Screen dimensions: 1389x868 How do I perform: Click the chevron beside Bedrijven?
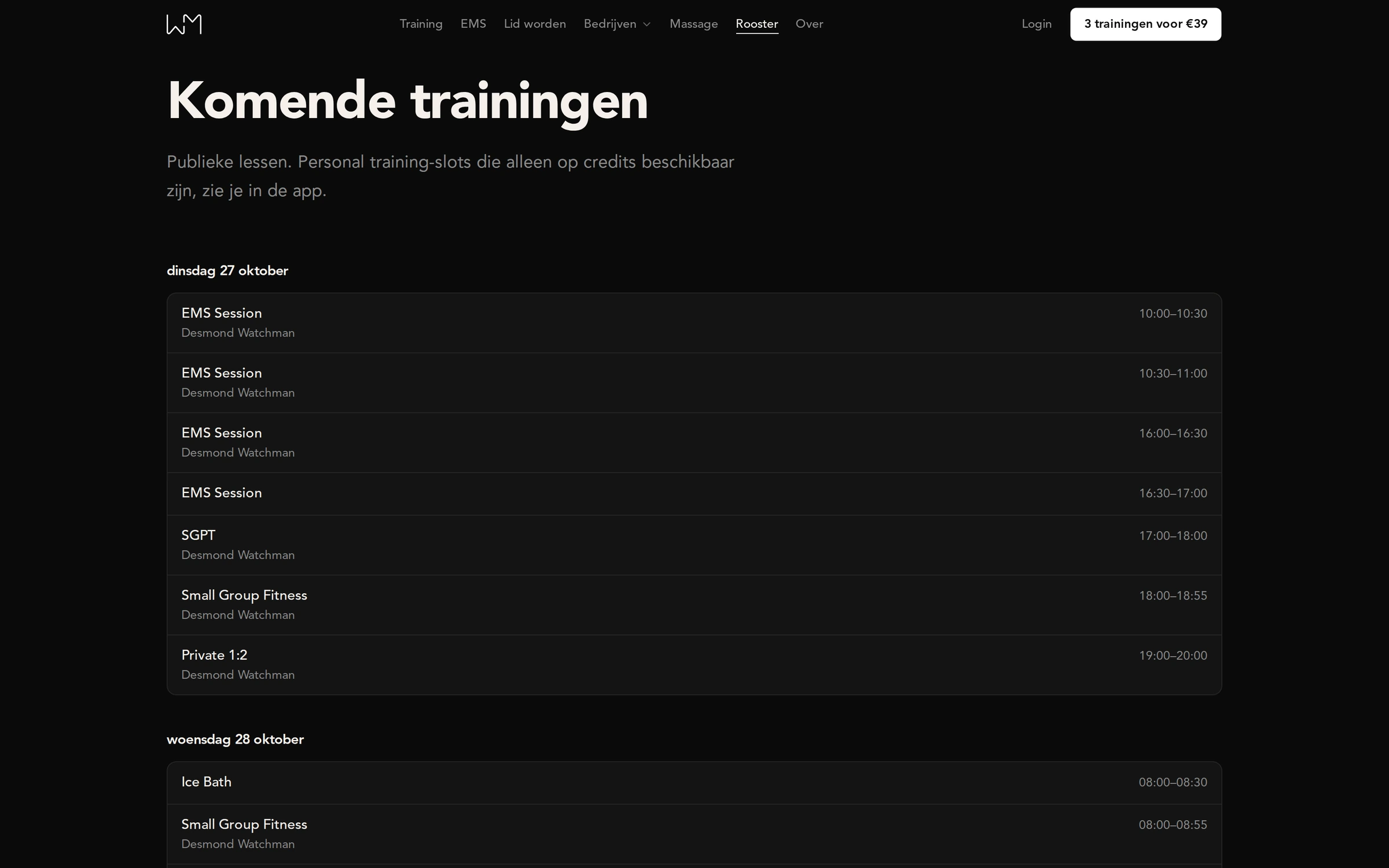click(647, 24)
